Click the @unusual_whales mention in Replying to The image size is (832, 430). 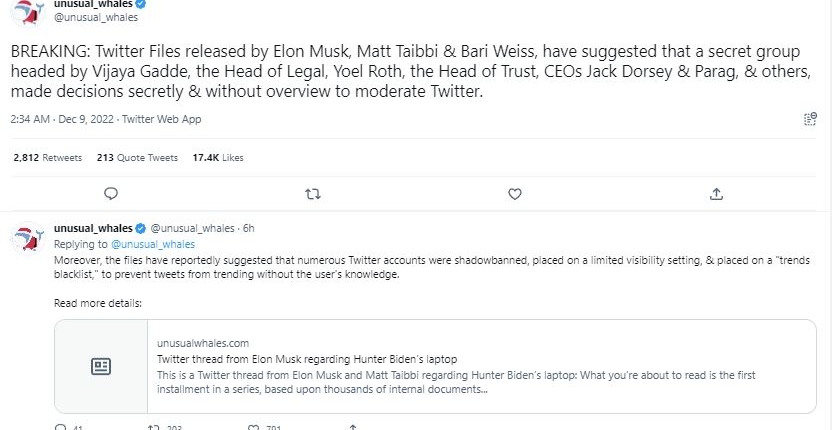click(153, 243)
